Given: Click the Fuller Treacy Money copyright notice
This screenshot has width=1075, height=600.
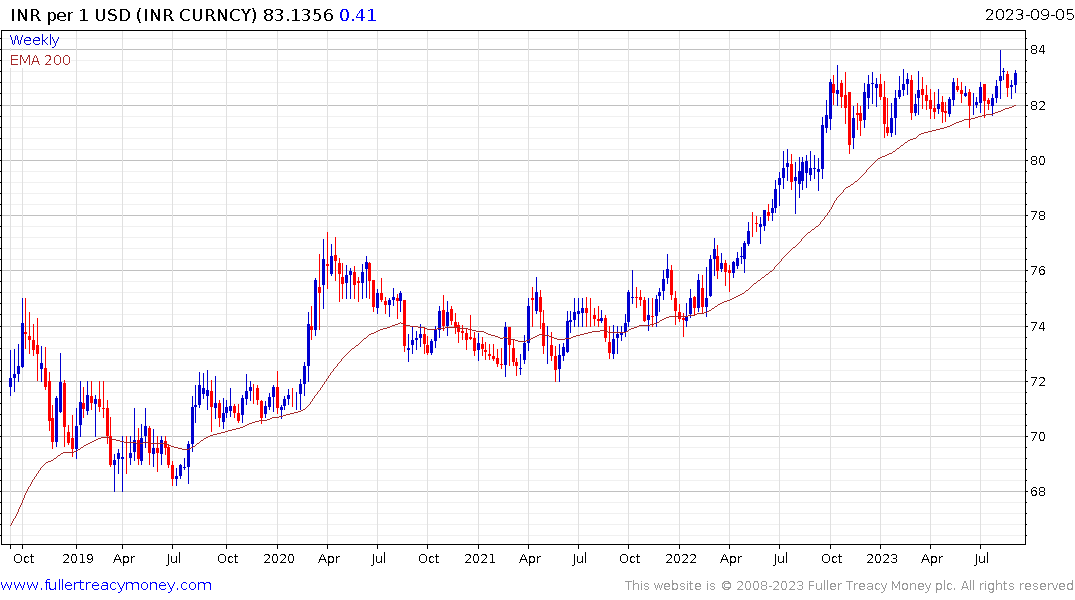Looking at the screenshot, I should click(849, 586).
